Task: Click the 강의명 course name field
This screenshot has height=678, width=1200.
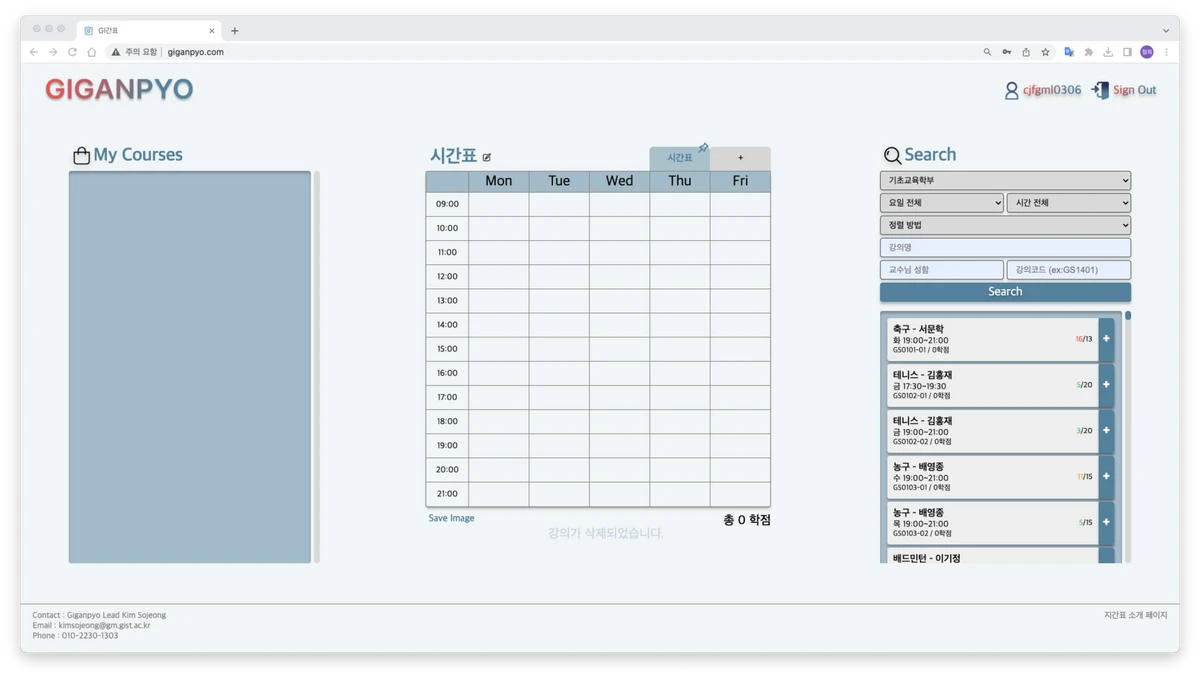Action: point(1005,247)
